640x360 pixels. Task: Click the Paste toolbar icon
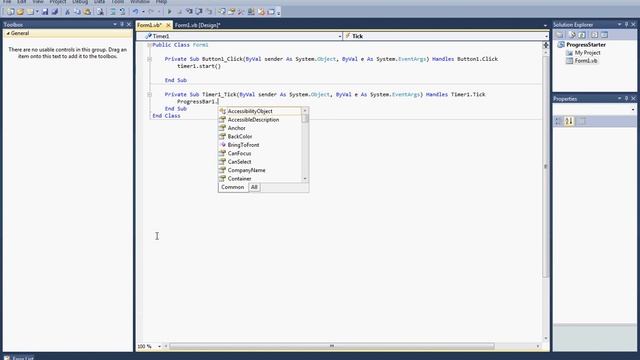point(87,12)
